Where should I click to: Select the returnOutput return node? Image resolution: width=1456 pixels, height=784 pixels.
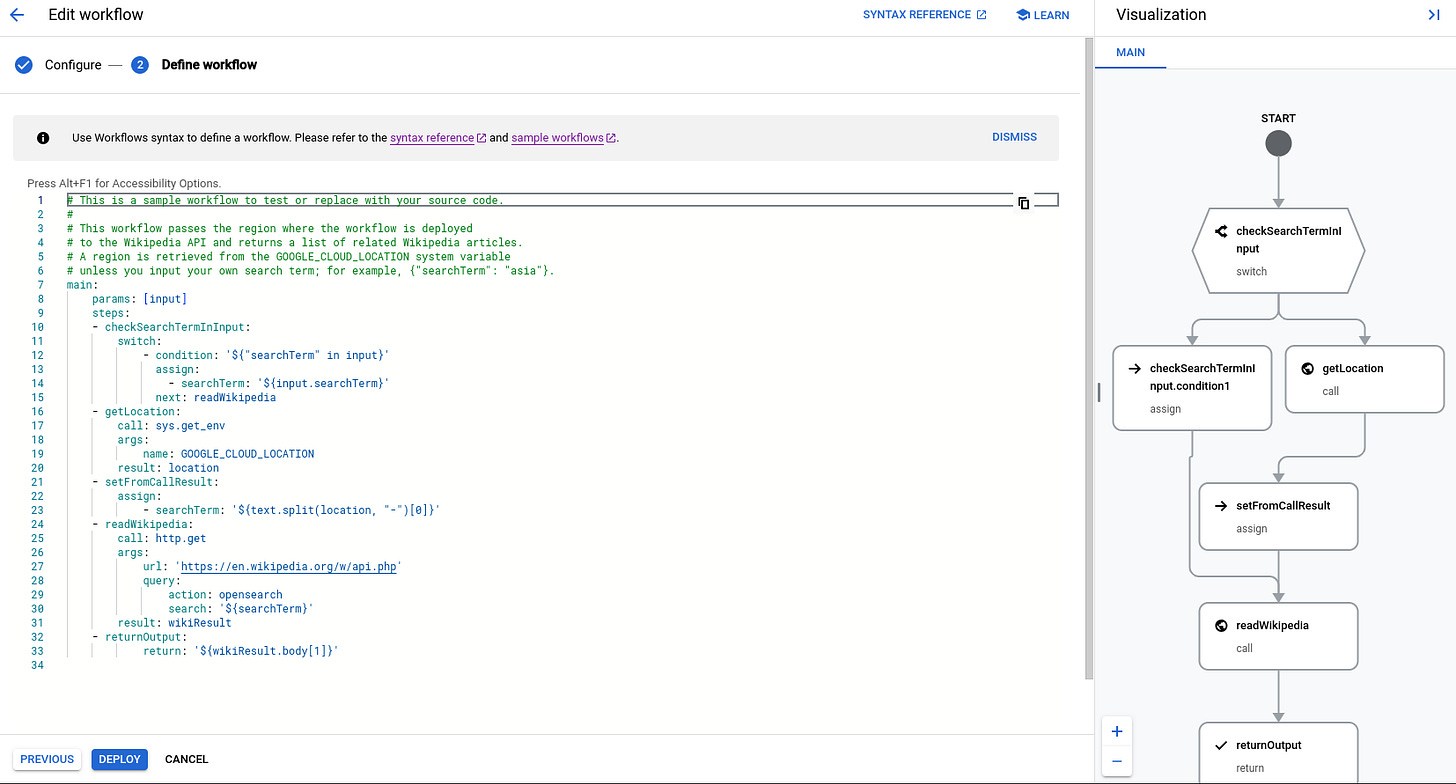coord(1278,753)
